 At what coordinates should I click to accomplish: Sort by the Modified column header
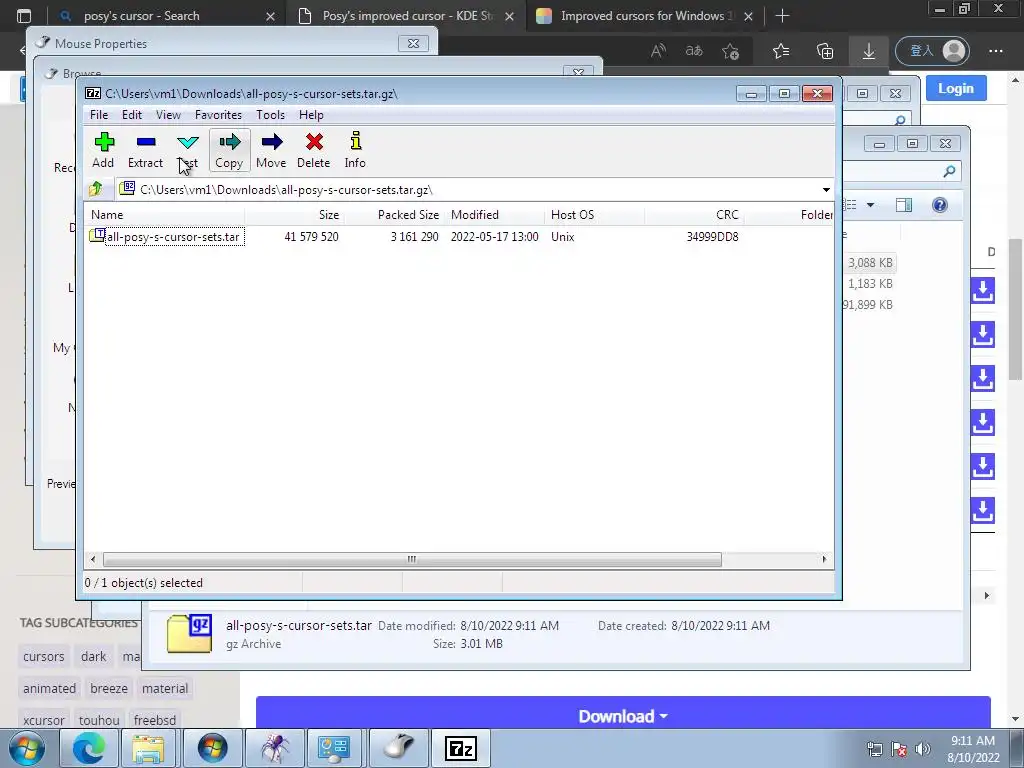pos(494,215)
